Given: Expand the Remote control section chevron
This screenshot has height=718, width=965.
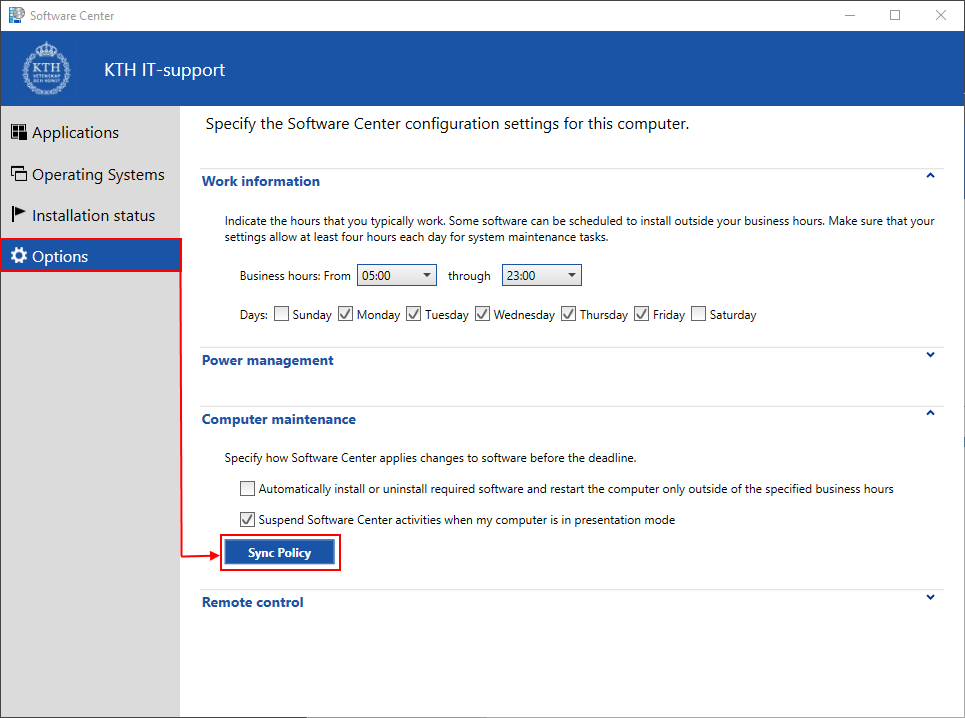Looking at the screenshot, I should point(930,597).
